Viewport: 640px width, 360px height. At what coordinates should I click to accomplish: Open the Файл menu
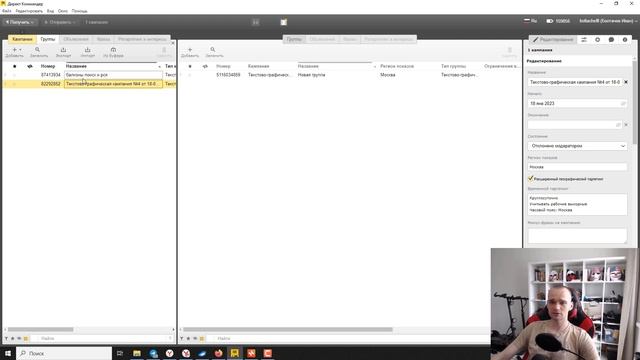click(x=7, y=11)
